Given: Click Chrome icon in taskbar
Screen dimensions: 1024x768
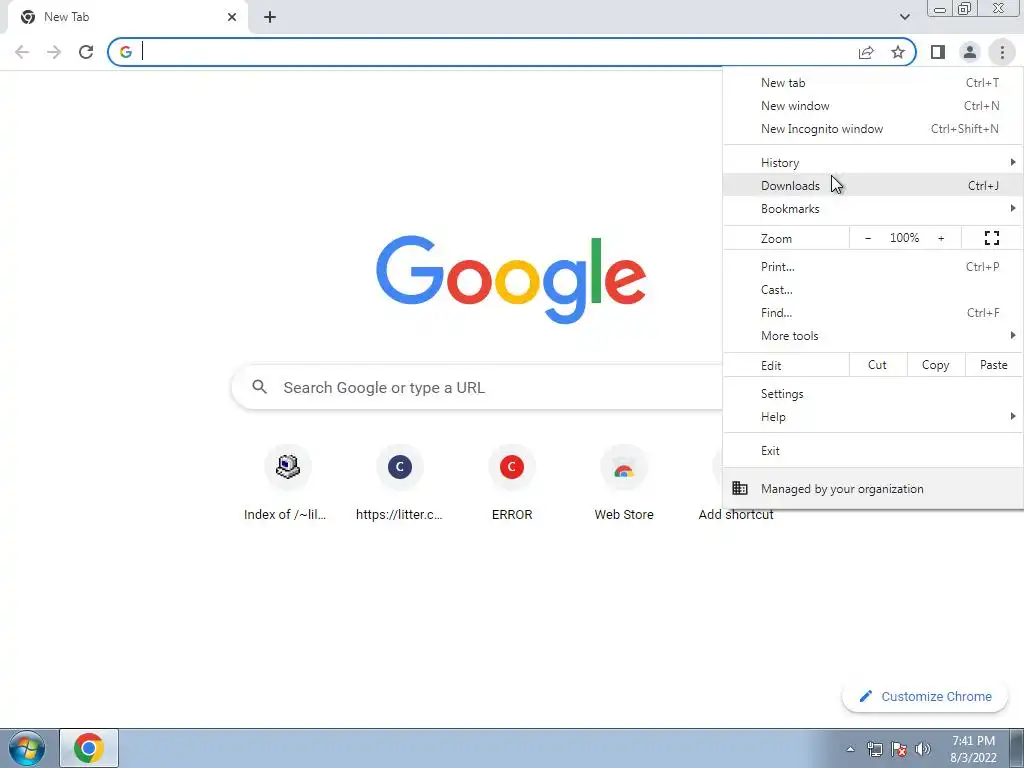Looking at the screenshot, I should [x=89, y=748].
